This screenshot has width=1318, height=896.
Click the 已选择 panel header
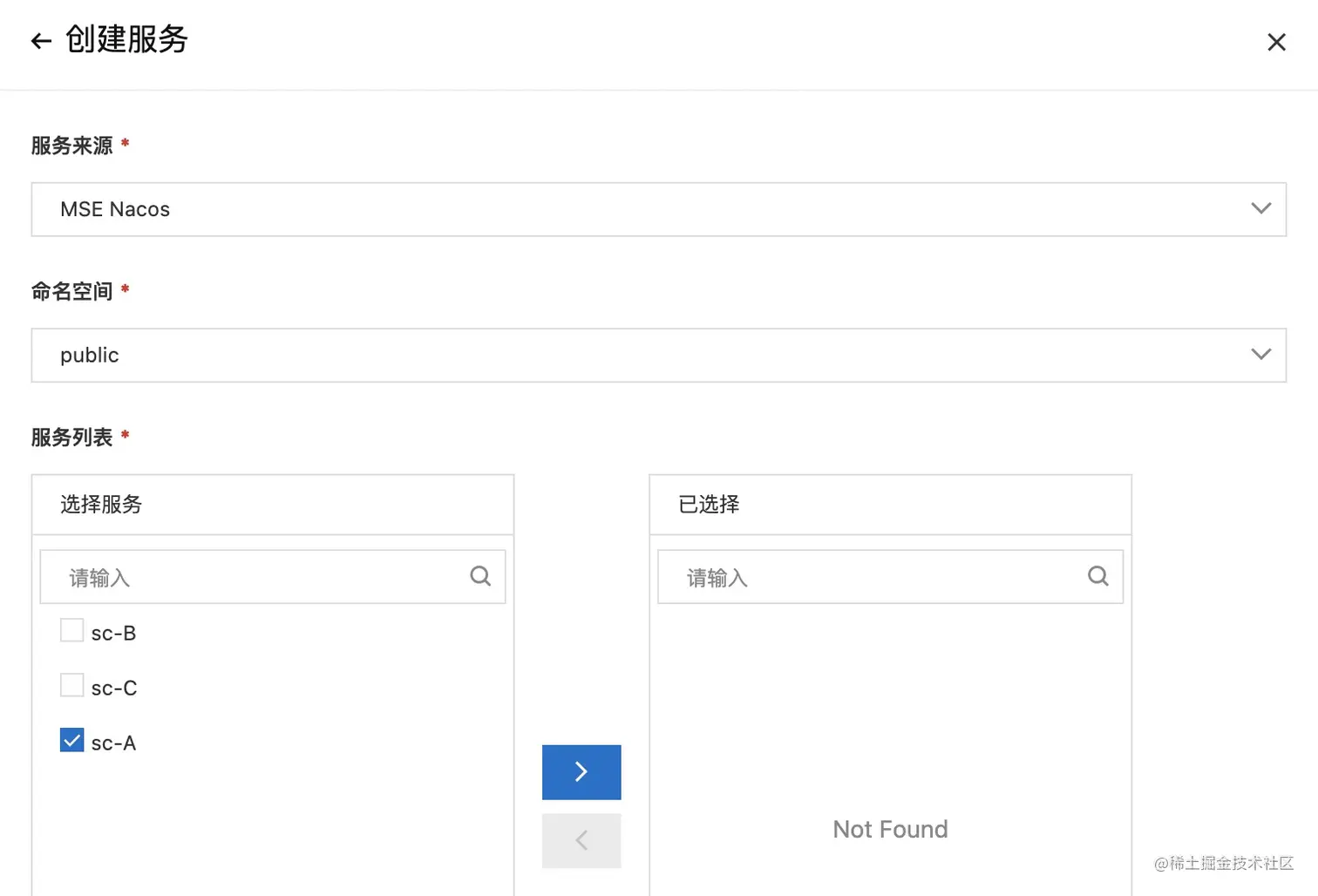[889, 505]
